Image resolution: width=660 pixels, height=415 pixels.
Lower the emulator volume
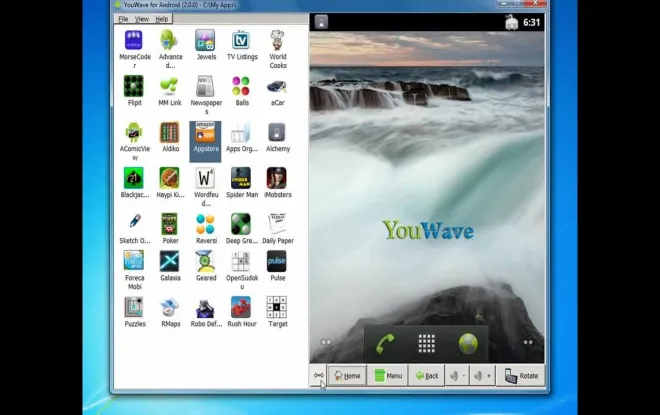[458, 375]
